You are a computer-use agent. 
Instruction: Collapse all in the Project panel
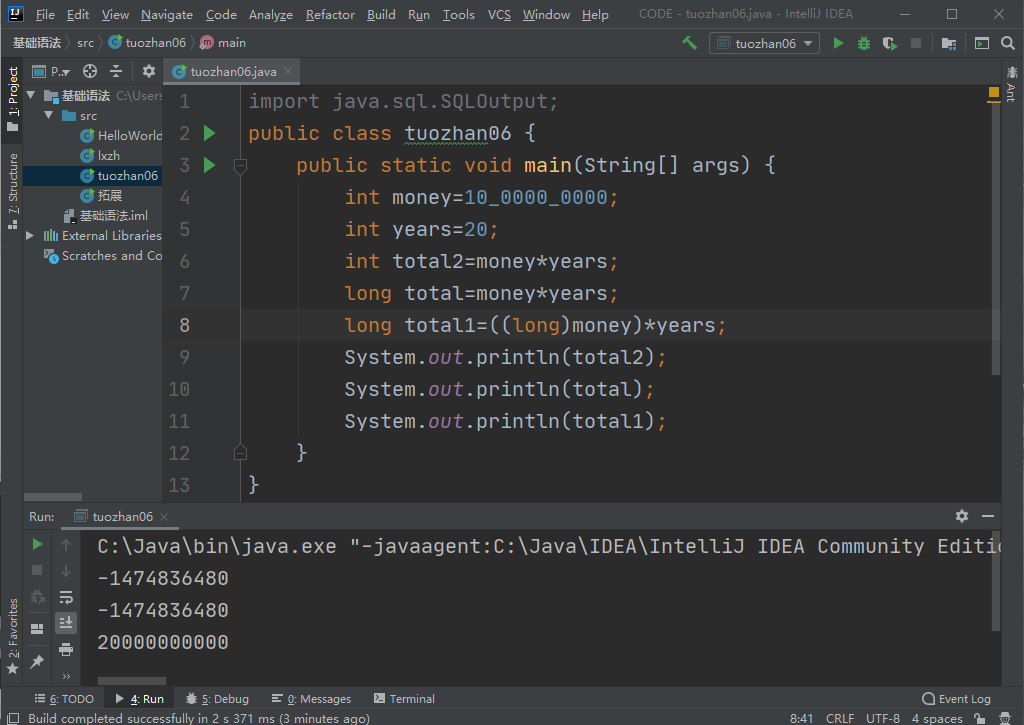[116, 71]
